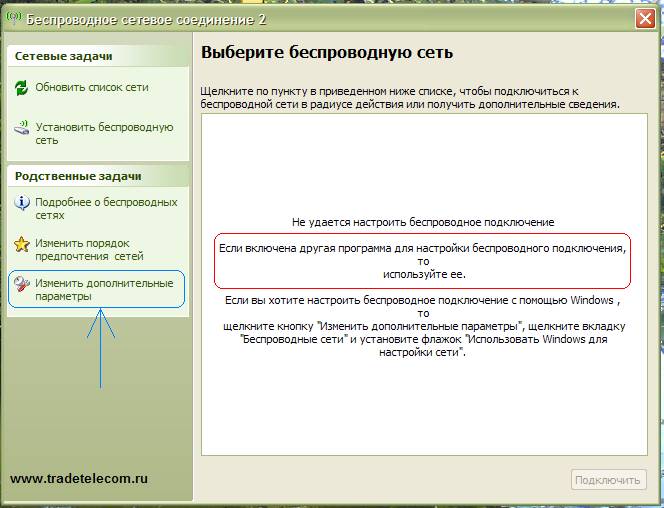Viewport: 664px width, 508px height.
Task: Click the "Не удается настроить беспроводное подключение" message
Action: [423, 221]
